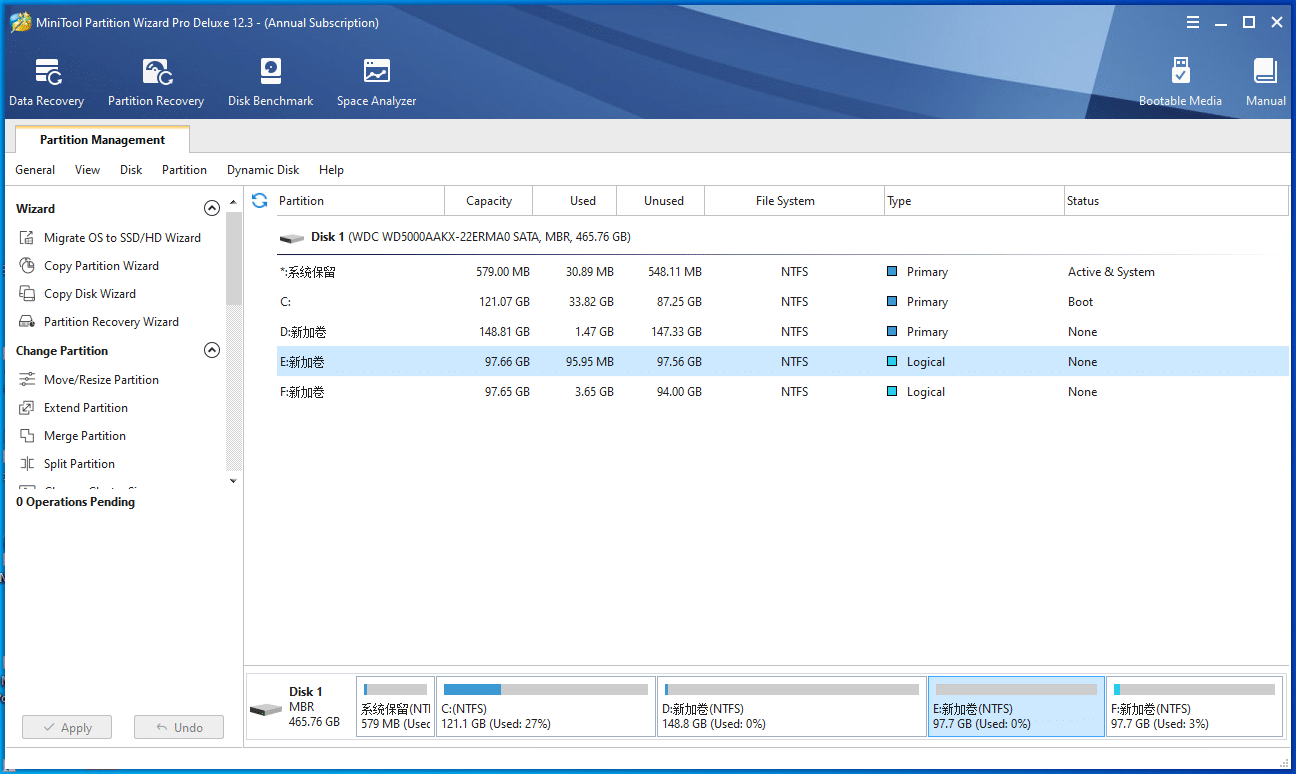Sort by the Partition column header
Screen dimensions: 1296x774
[361, 201]
